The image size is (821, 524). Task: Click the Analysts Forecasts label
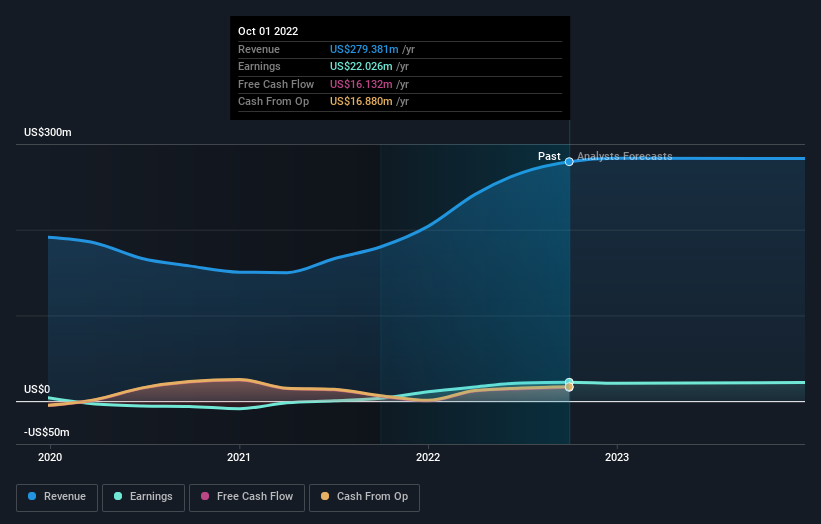pyautogui.click(x=625, y=156)
